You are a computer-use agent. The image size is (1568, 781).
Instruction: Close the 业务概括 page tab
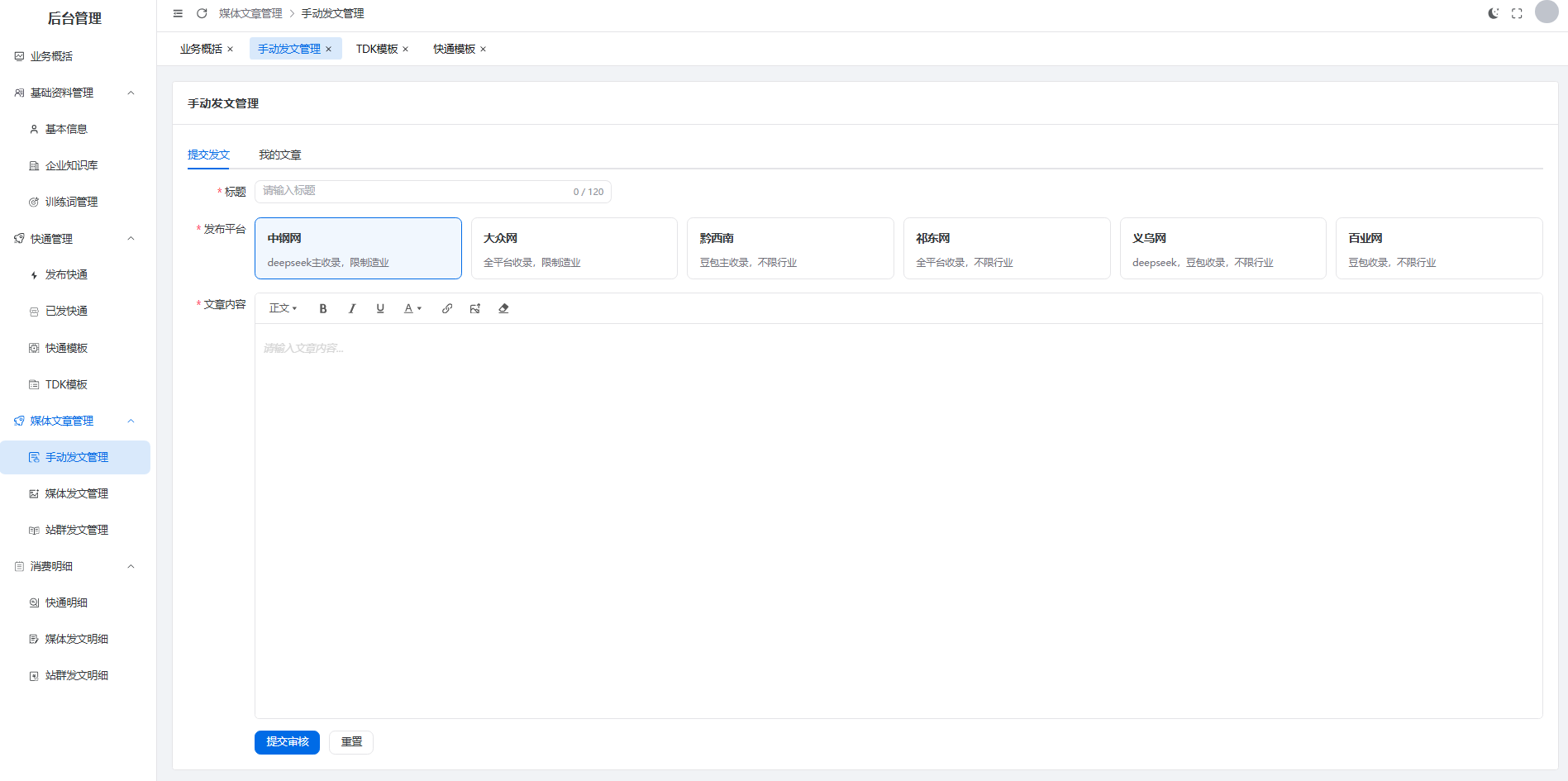coord(231,50)
